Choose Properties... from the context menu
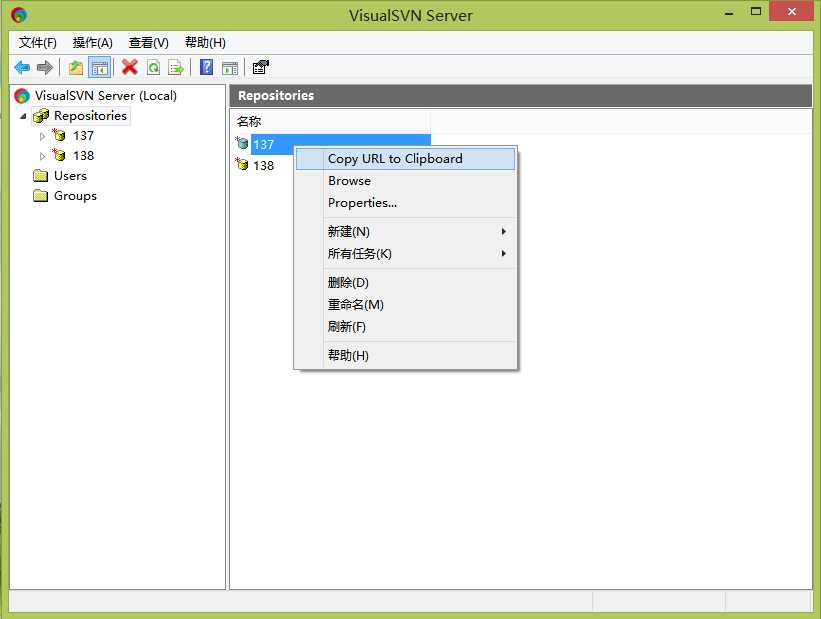The width and height of the screenshot is (821, 619). click(405, 203)
